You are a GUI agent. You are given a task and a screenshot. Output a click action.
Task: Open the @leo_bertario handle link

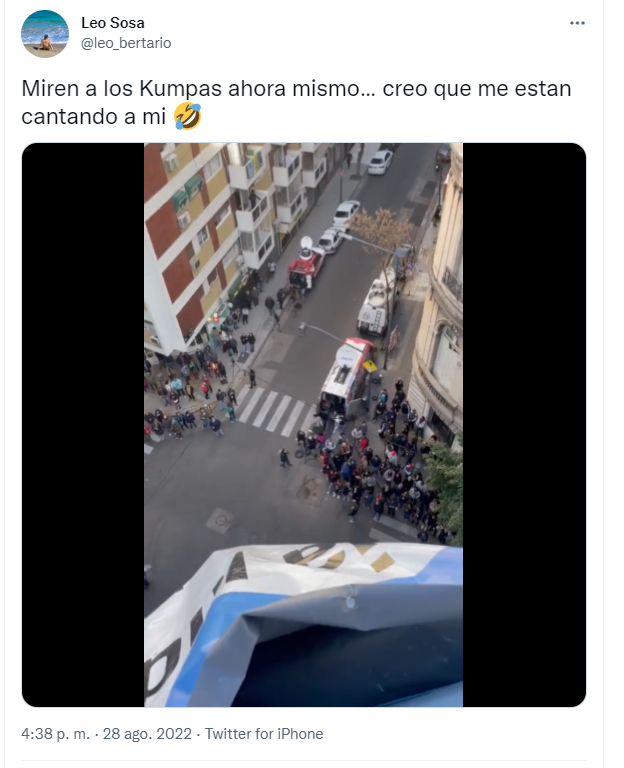coord(126,43)
